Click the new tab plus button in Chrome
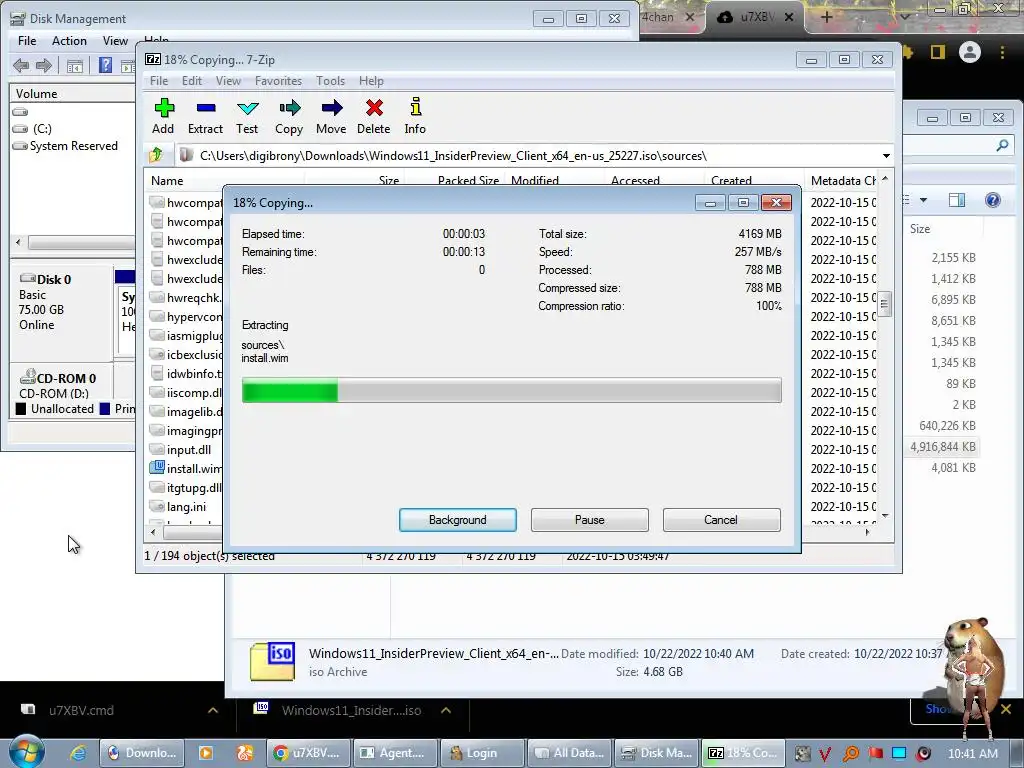The width and height of the screenshot is (1024, 768). [x=826, y=17]
